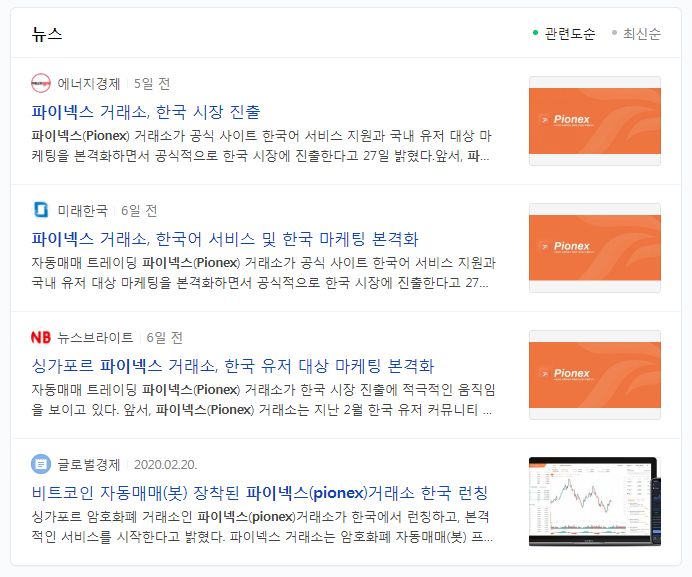Screen dimensions: 692x577
Task: Click the date '2020.02.20.'
Action: [x=165, y=464]
